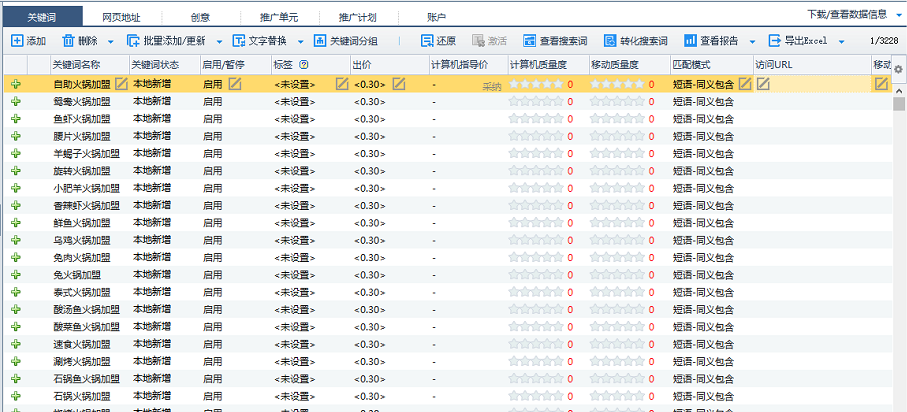Edit bid <0.30> pencil icon in selected row
The image size is (907, 412).
point(399,84)
